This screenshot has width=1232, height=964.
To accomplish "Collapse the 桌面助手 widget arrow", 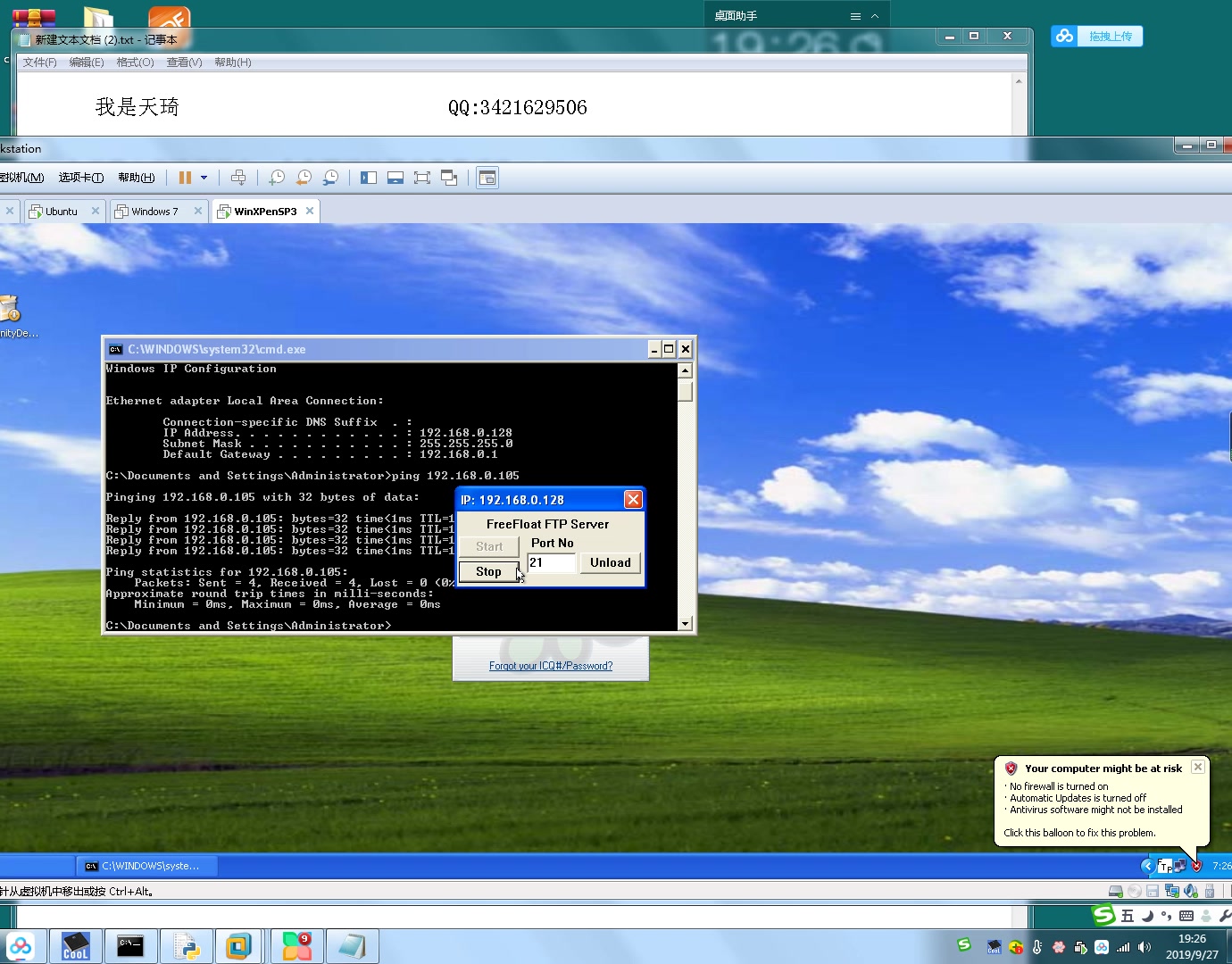I will pyautogui.click(x=875, y=16).
